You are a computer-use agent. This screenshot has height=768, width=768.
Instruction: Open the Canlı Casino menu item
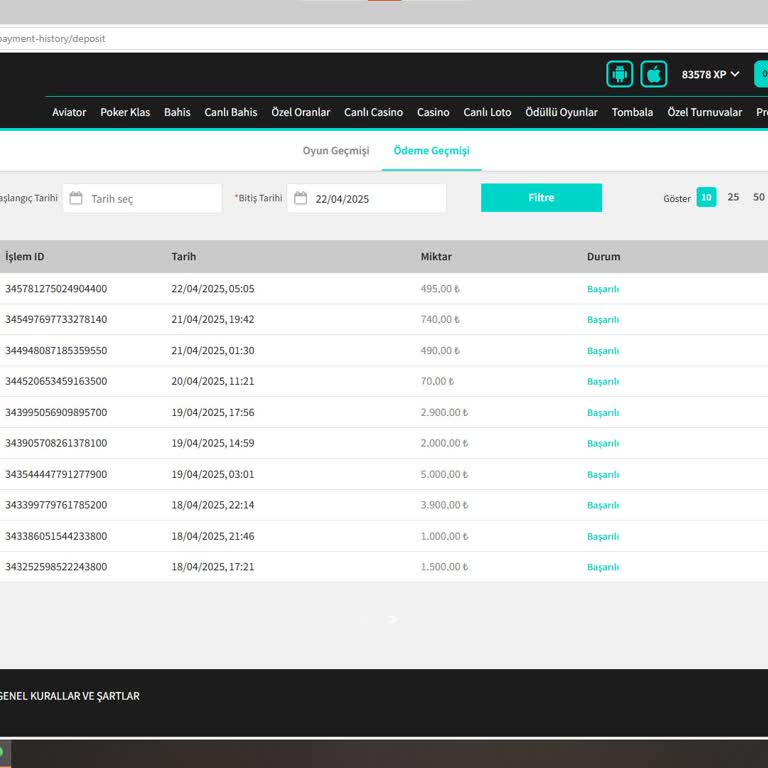click(373, 112)
